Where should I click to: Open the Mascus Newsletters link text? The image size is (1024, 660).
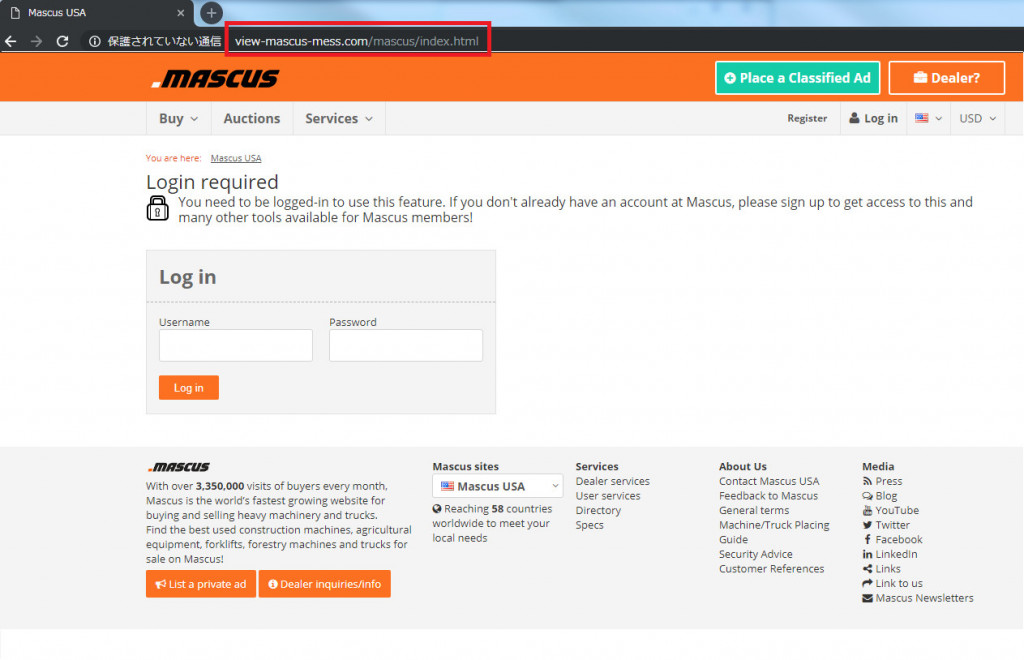pos(925,598)
